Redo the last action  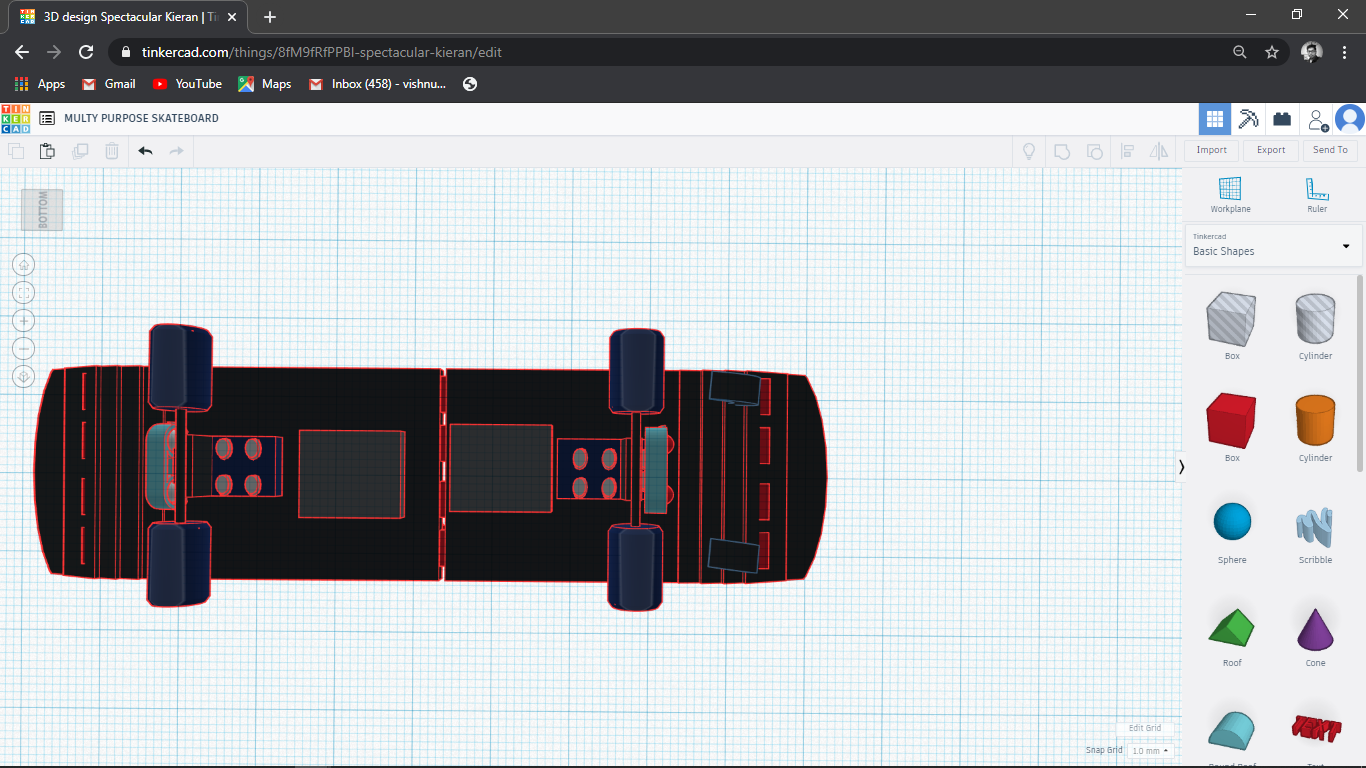pyautogui.click(x=177, y=151)
